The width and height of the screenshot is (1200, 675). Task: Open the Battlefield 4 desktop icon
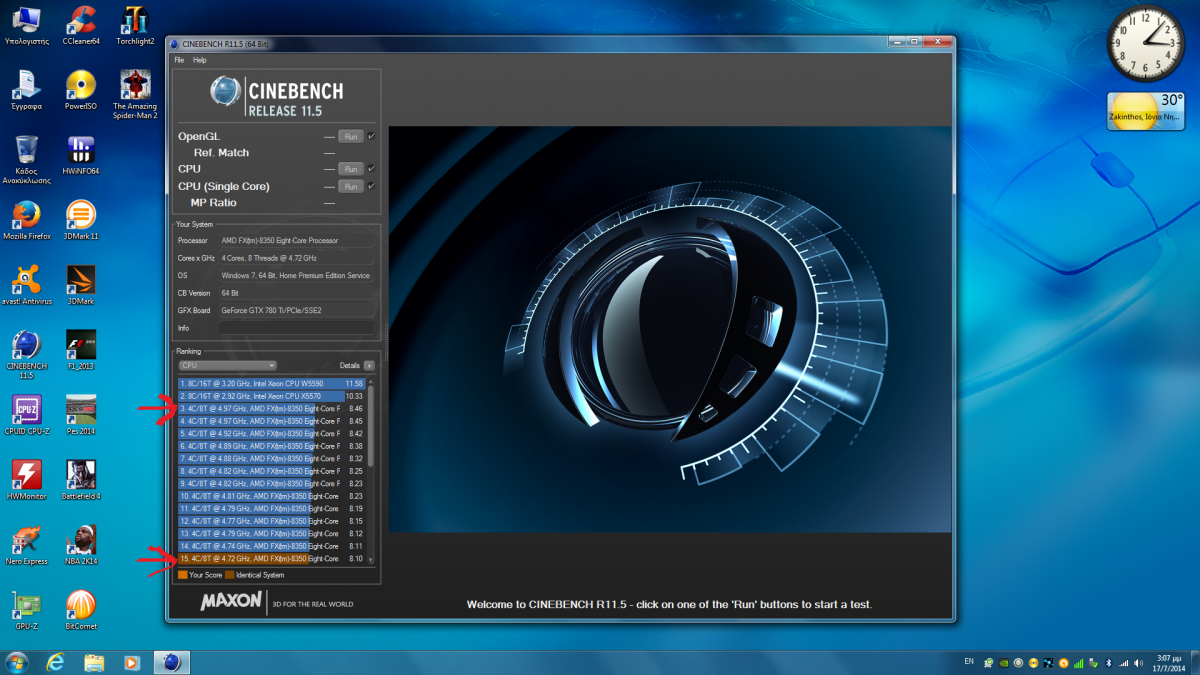[81, 480]
